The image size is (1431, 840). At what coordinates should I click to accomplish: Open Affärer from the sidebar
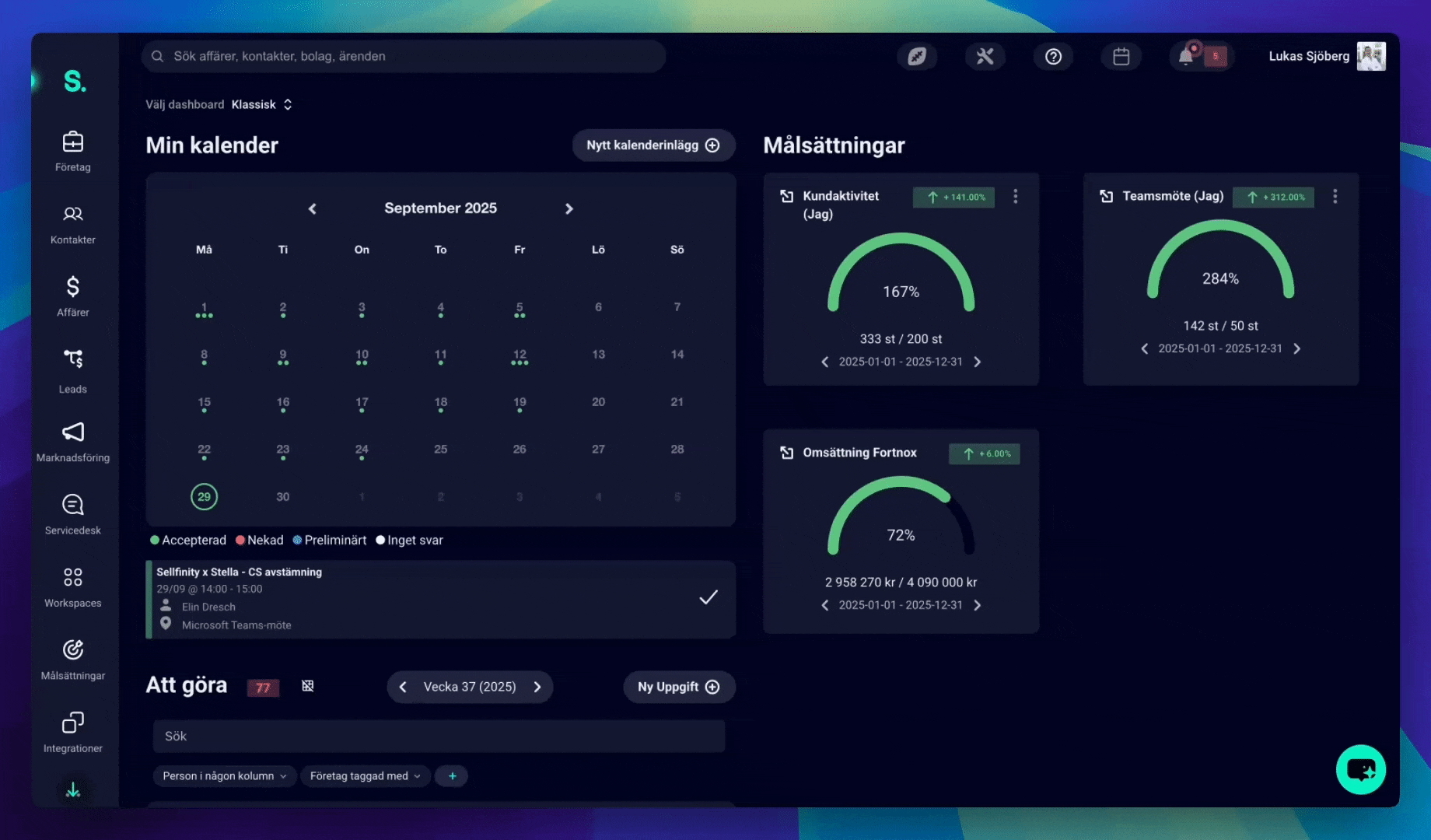[73, 296]
